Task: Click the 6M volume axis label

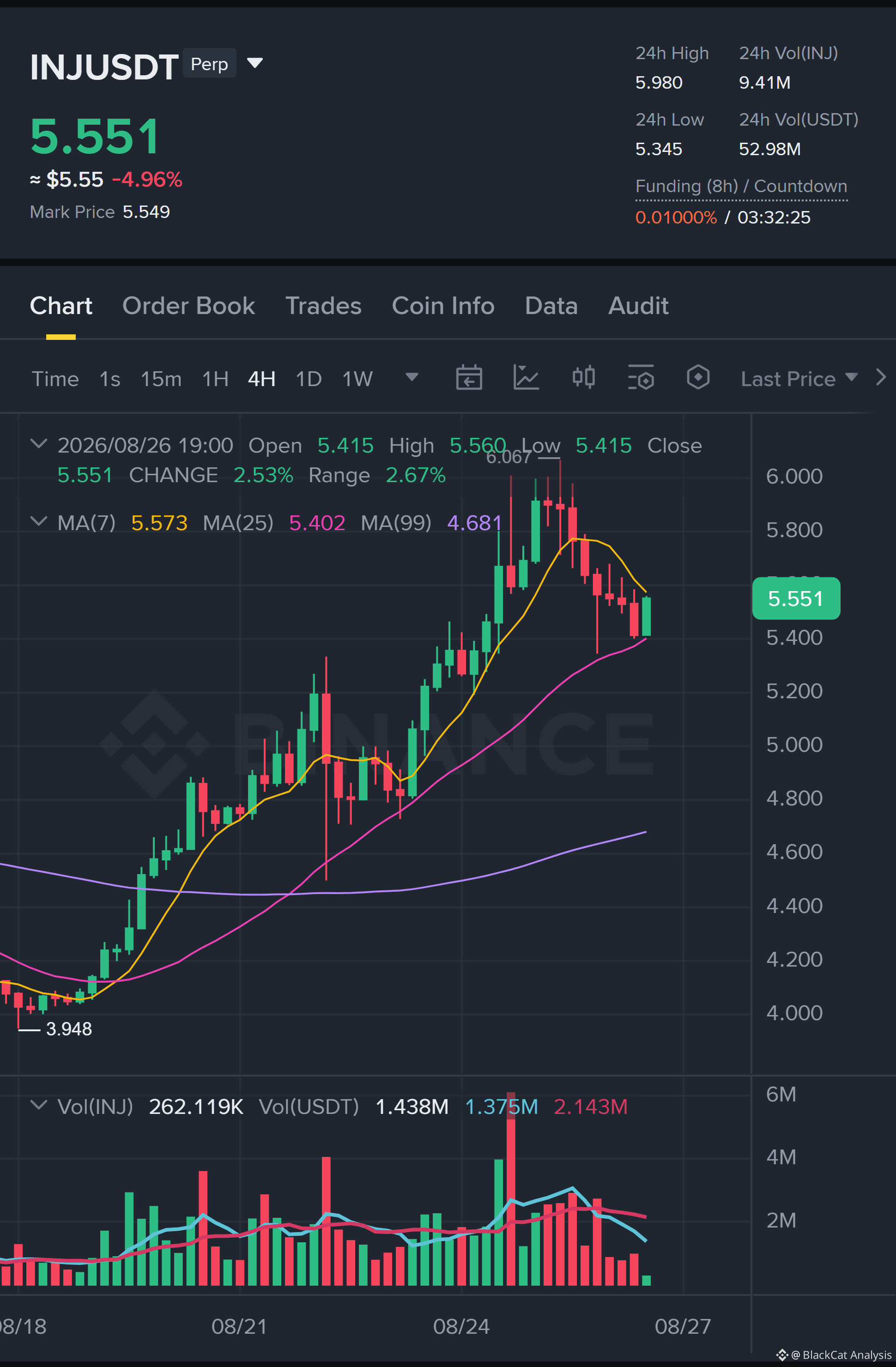Action: tap(781, 1094)
